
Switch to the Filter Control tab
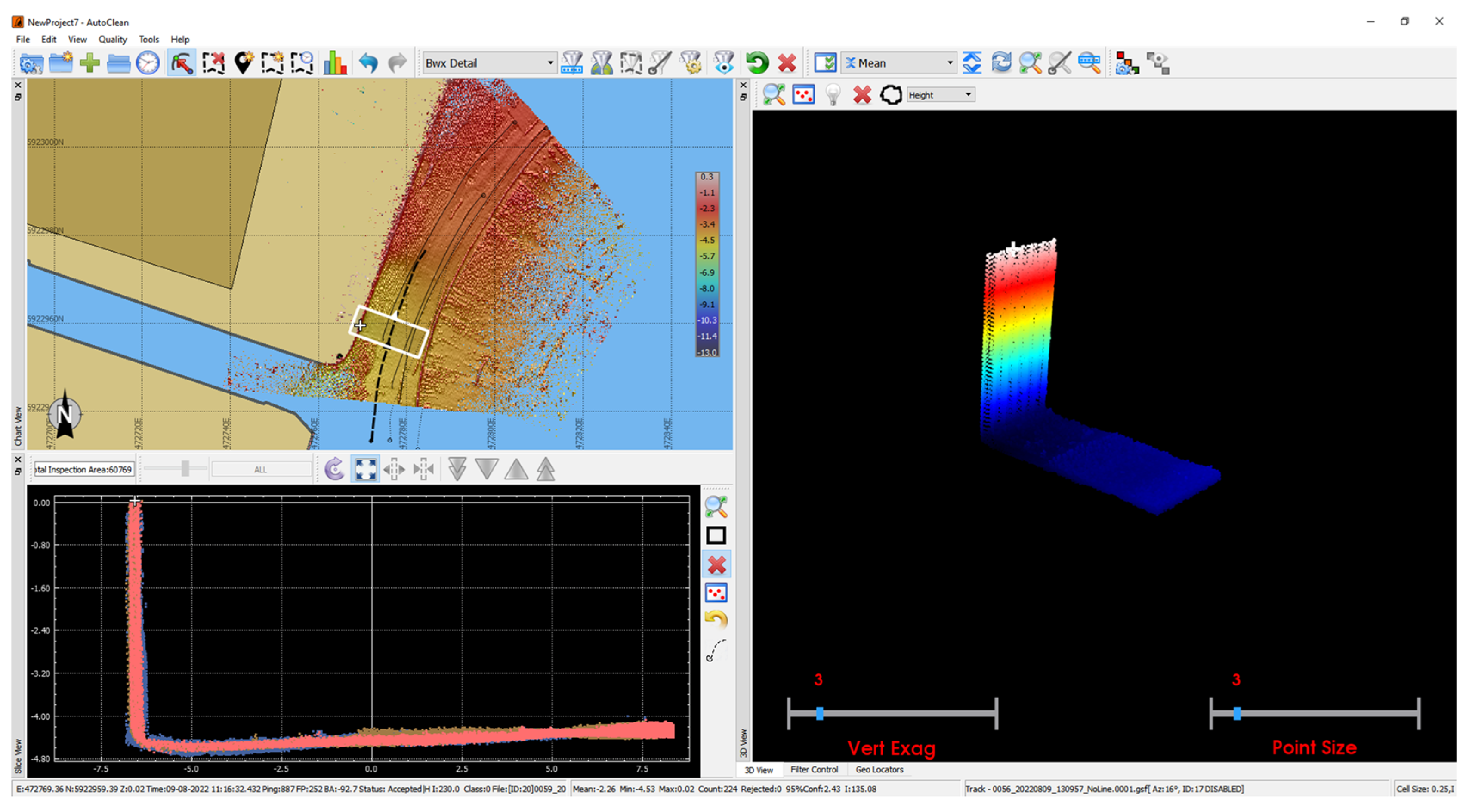point(814,769)
